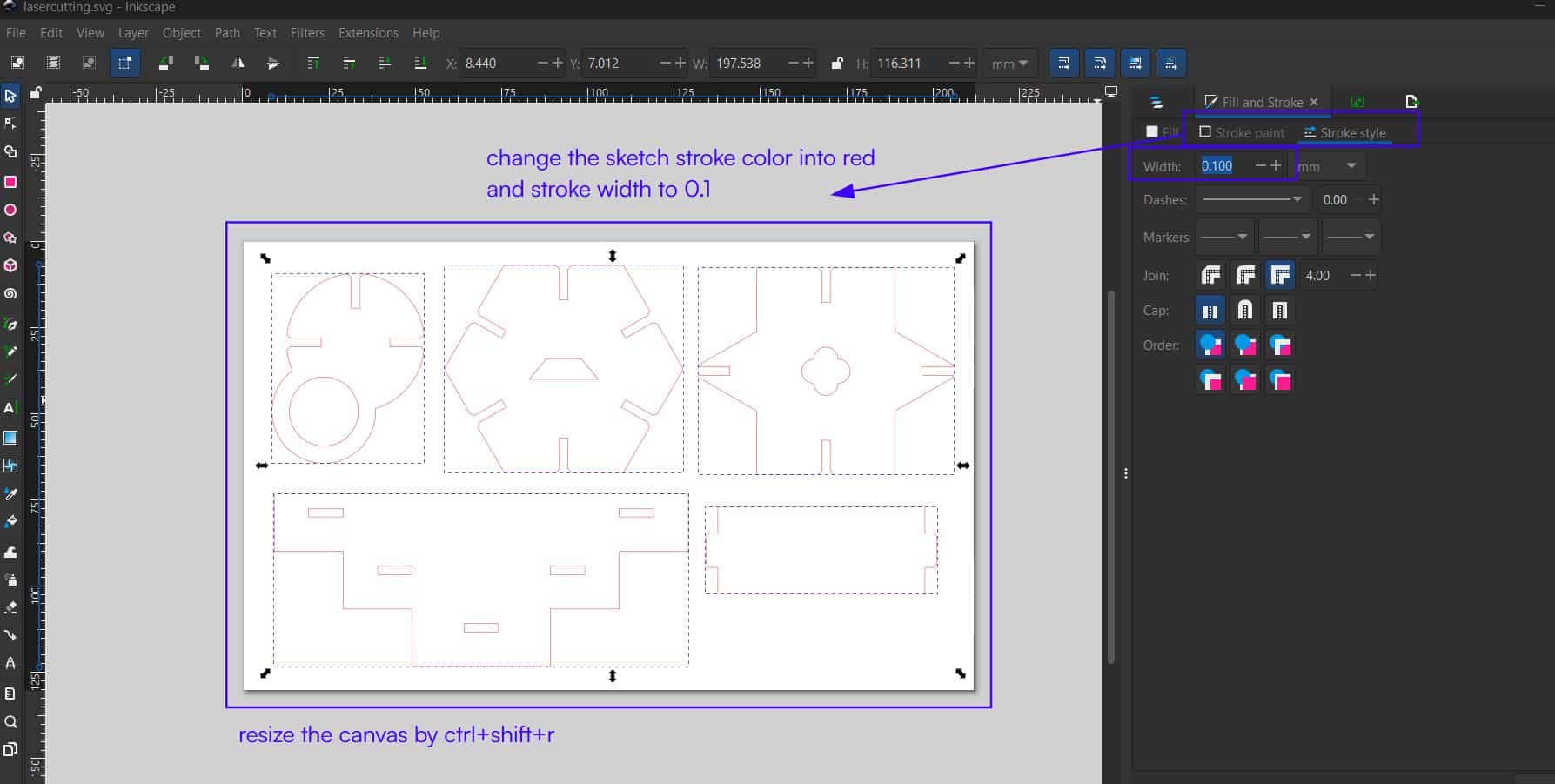Toggle scale stroke width with object
This screenshot has width=1555, height=784.
coord(1064,63)
